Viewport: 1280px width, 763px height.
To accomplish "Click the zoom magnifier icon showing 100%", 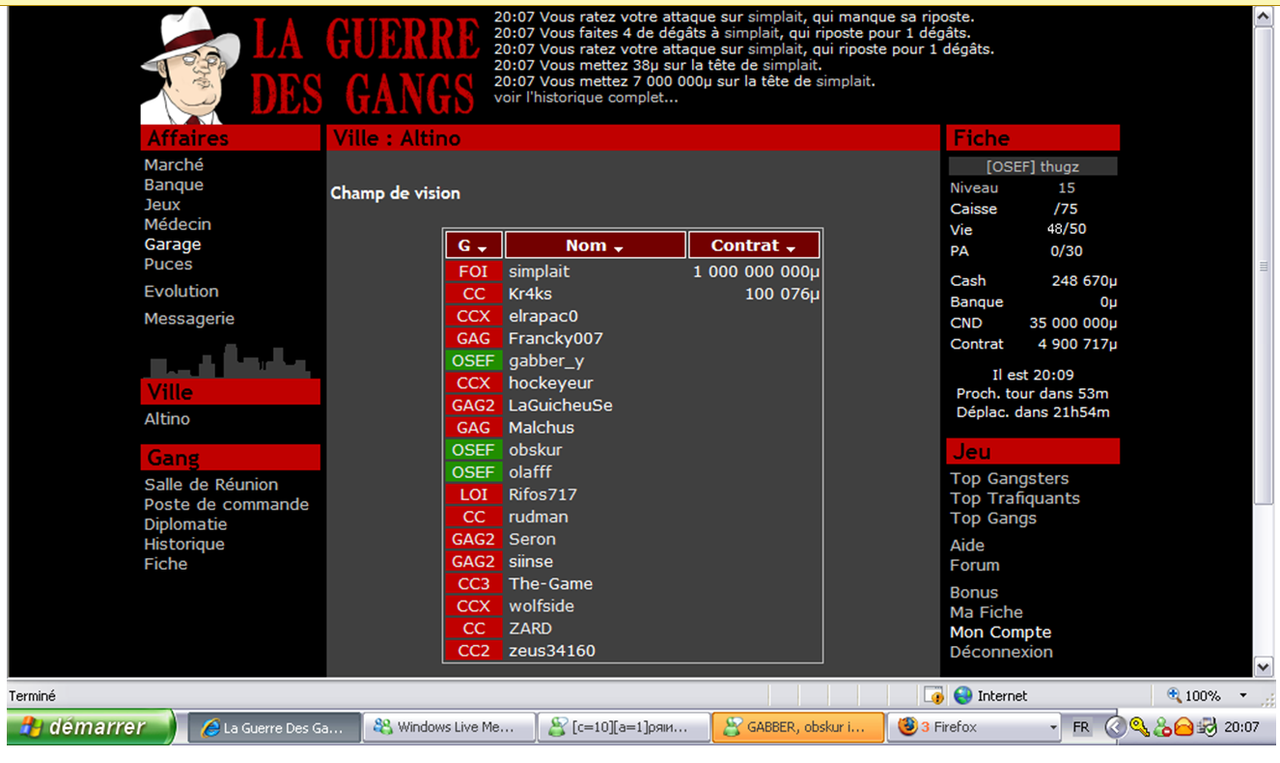I will (1174, 695).
